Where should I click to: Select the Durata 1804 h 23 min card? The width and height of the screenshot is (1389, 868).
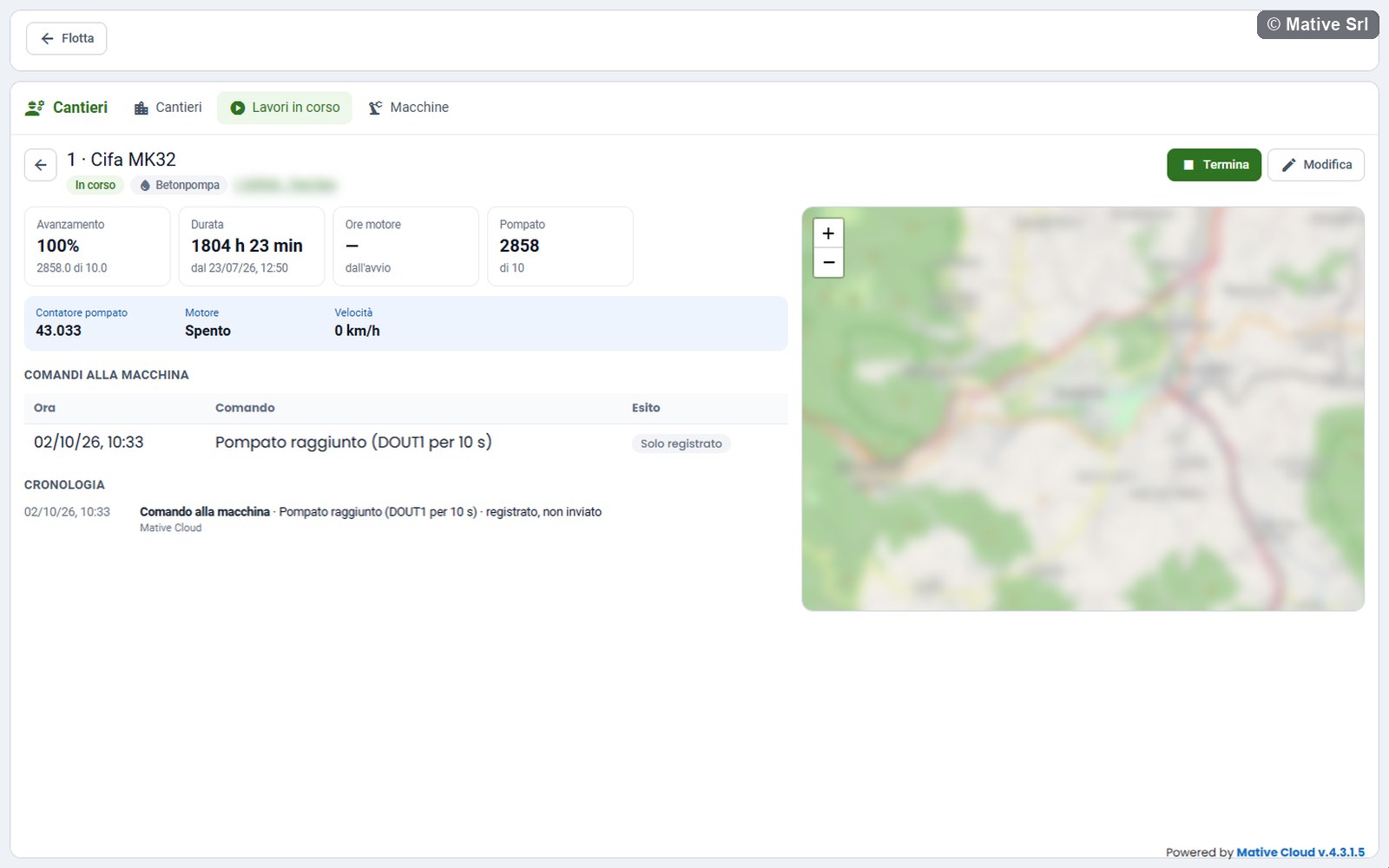pos(252,247)
